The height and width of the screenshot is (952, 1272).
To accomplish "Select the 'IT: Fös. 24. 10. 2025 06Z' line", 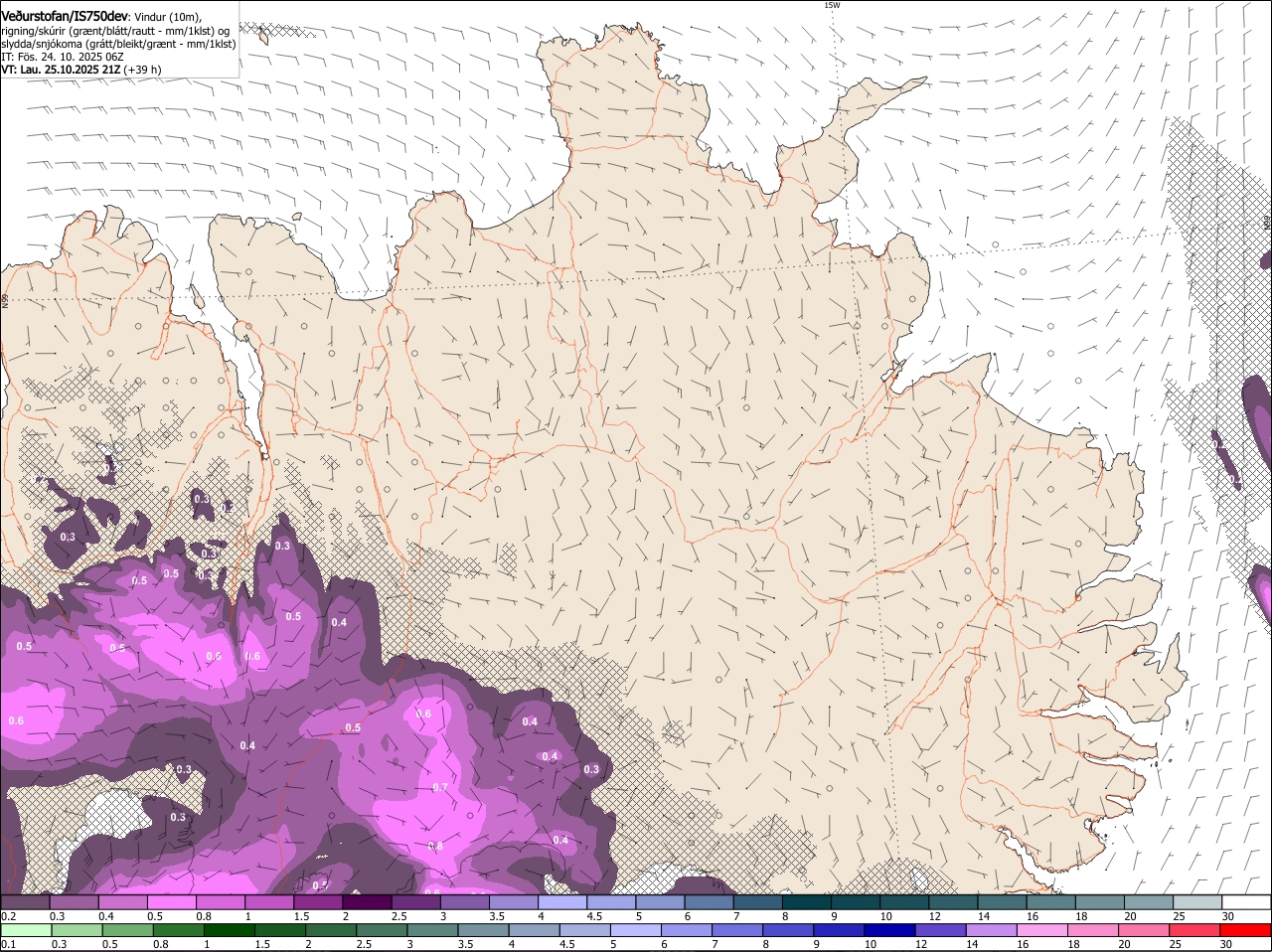I will [x=63, y=57].
